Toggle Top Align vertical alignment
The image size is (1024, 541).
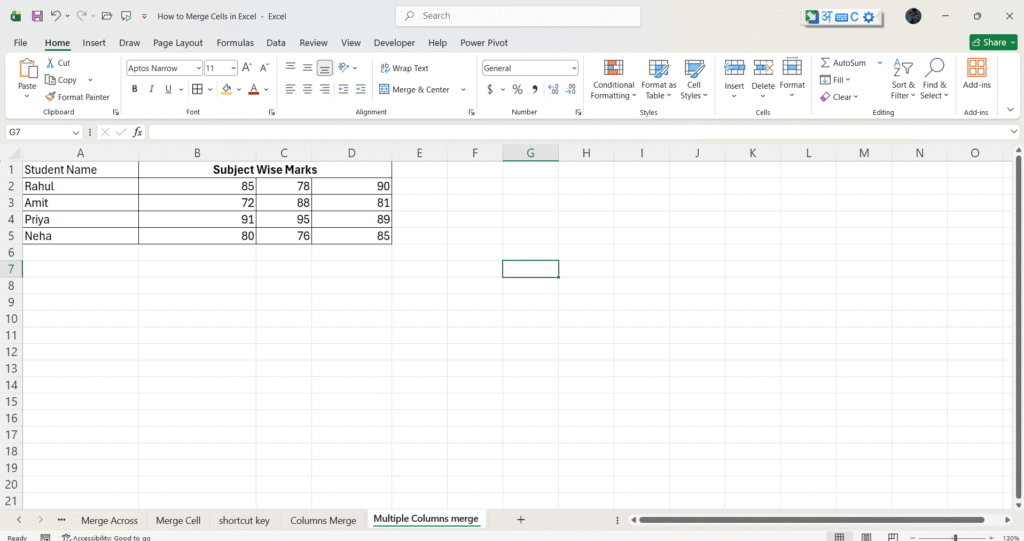pos(291,67)
